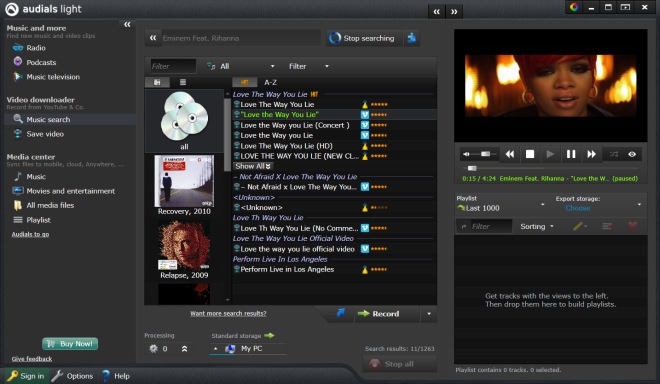Click the Stop all button
This screenshot has width=660, height=384.
pyautogui.click(x=399, y=364)
